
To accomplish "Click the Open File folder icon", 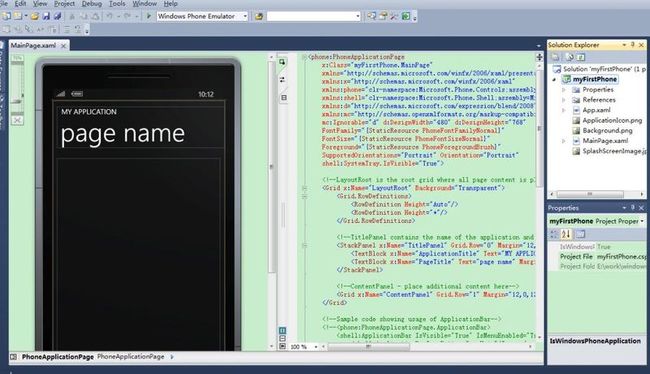I will click(x=35, y=16).
